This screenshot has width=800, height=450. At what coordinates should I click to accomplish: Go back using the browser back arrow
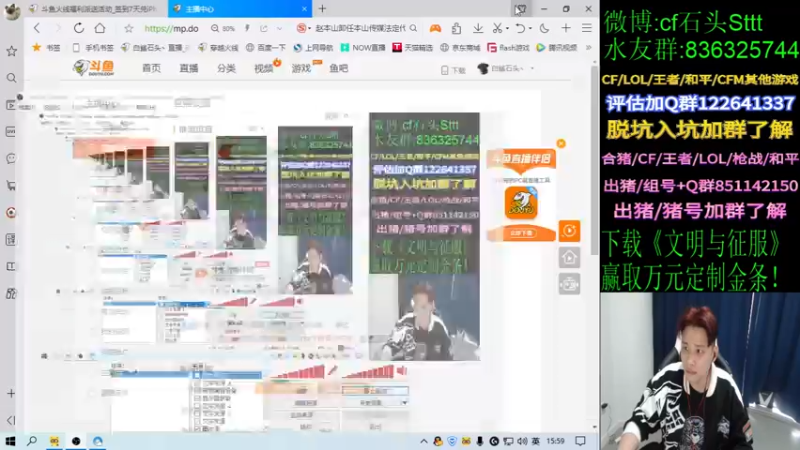coord(37,28)
